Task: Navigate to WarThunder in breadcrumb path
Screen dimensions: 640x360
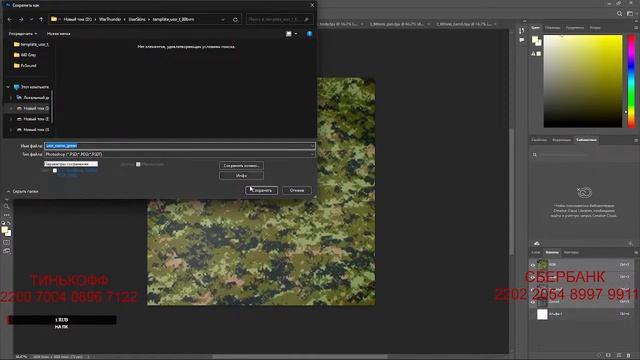Action: pyautogui.click(x=110, y=19)
